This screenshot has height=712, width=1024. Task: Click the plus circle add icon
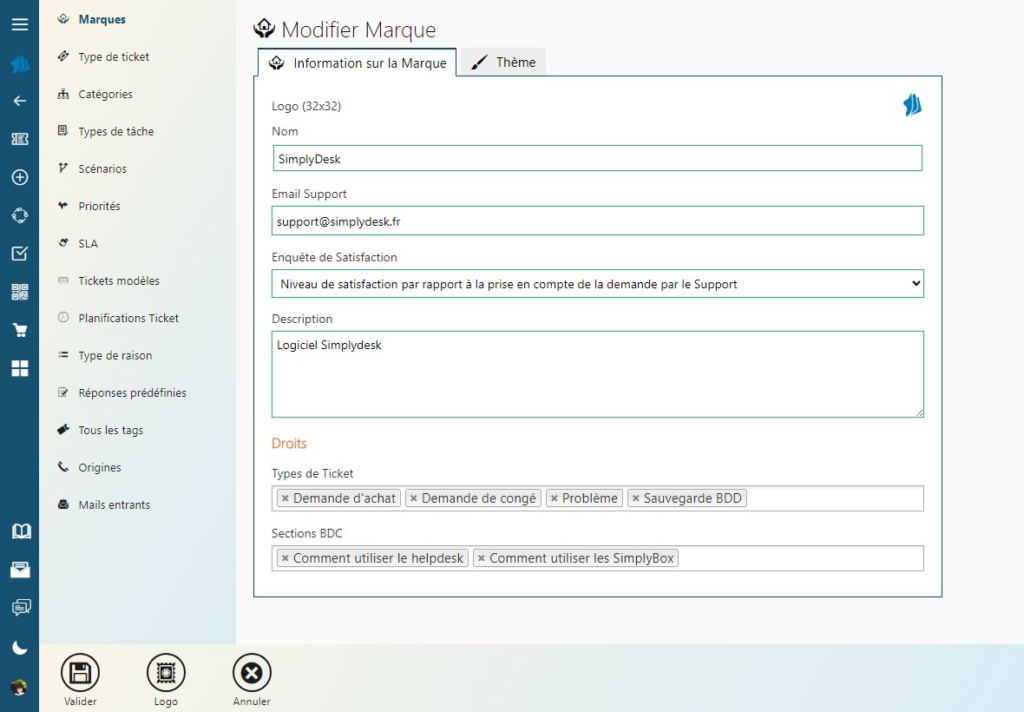point(19,177)
